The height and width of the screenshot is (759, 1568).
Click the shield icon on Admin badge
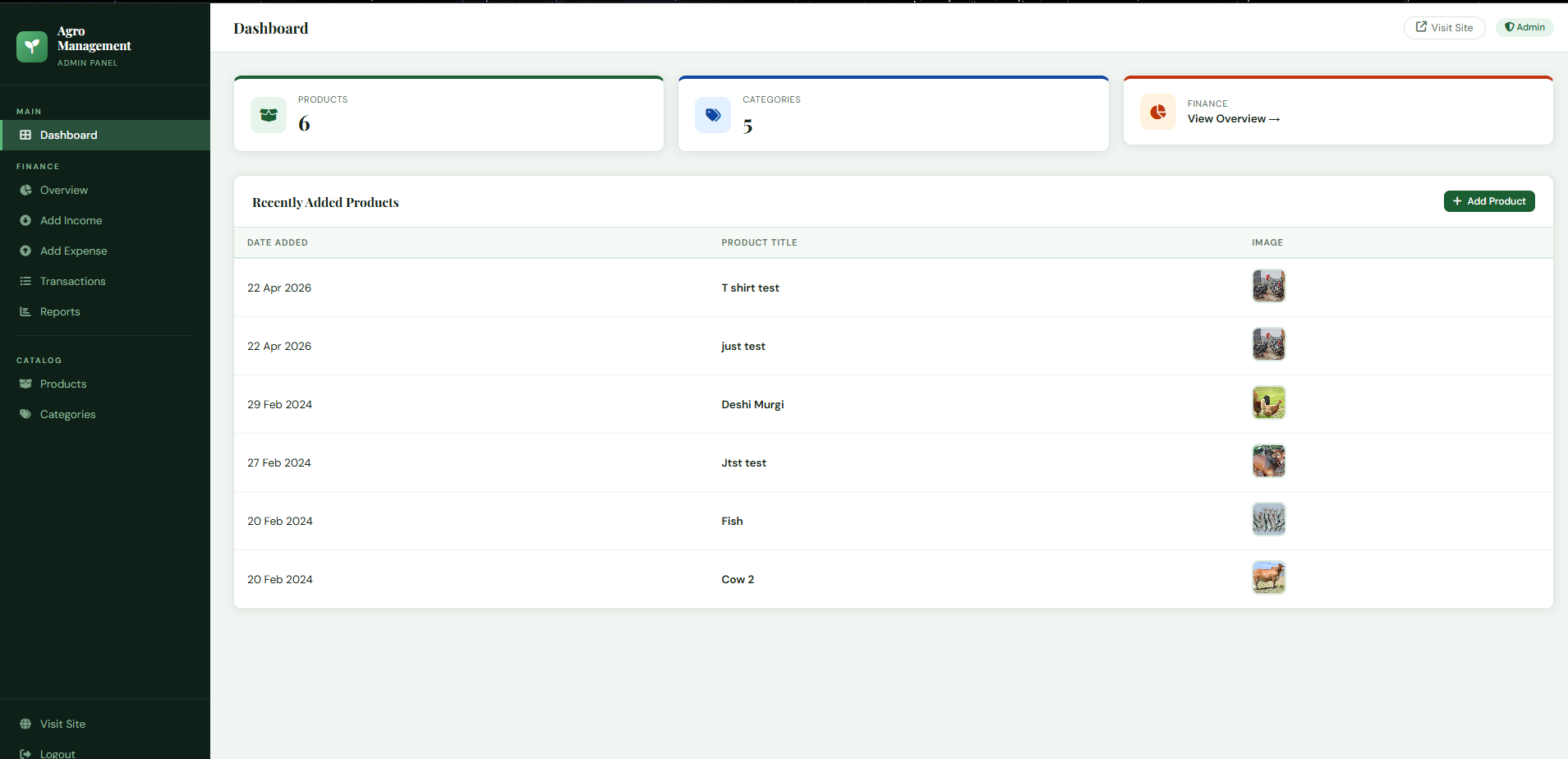(1509, 27)
